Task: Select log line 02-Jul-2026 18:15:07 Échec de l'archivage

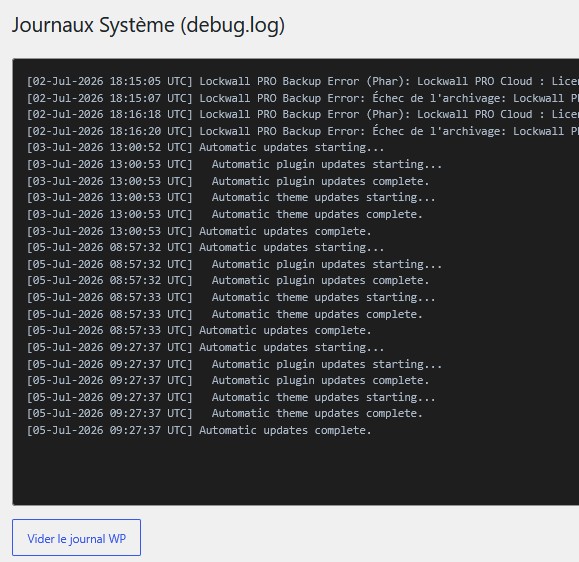Action: pyautogui.click(x=303, y=98)
